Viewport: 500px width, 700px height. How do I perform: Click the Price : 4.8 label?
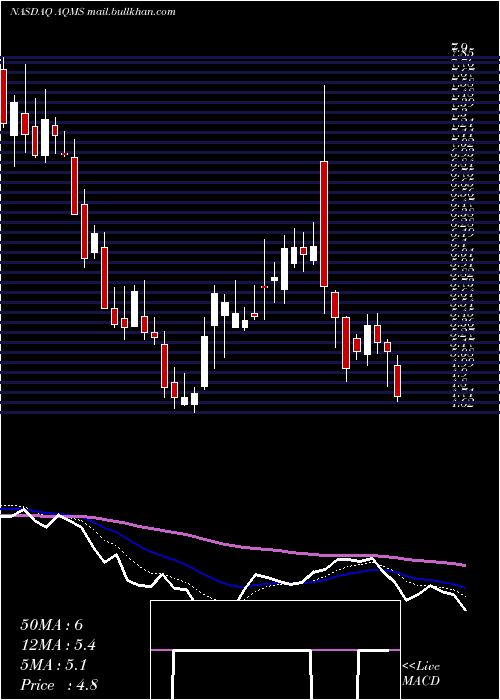[x=59, y=685]
